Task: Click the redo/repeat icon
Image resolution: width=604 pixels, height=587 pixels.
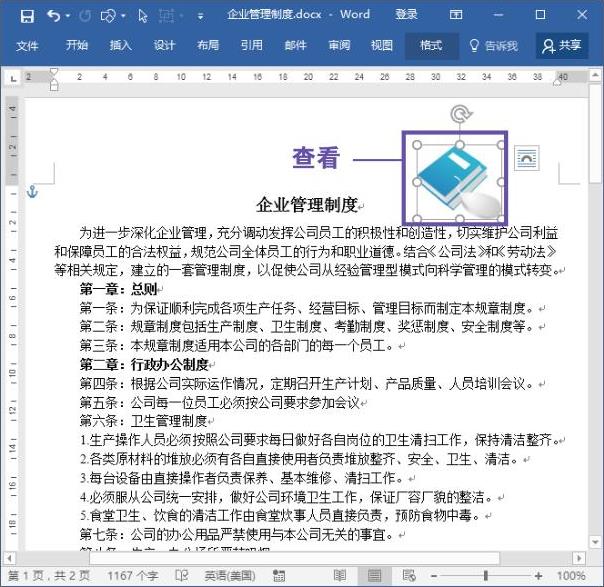Action: tap(85, 16)
